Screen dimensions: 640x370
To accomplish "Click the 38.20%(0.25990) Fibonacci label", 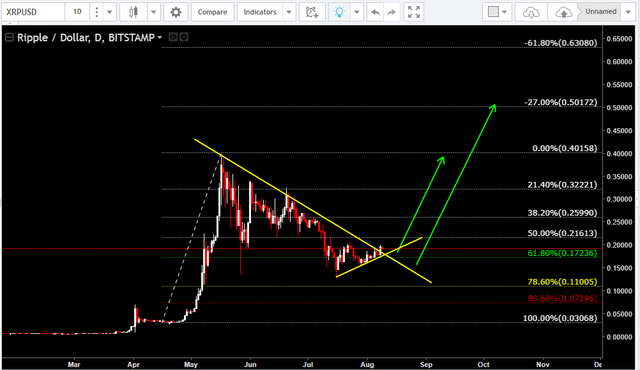I will pos(562,213).
